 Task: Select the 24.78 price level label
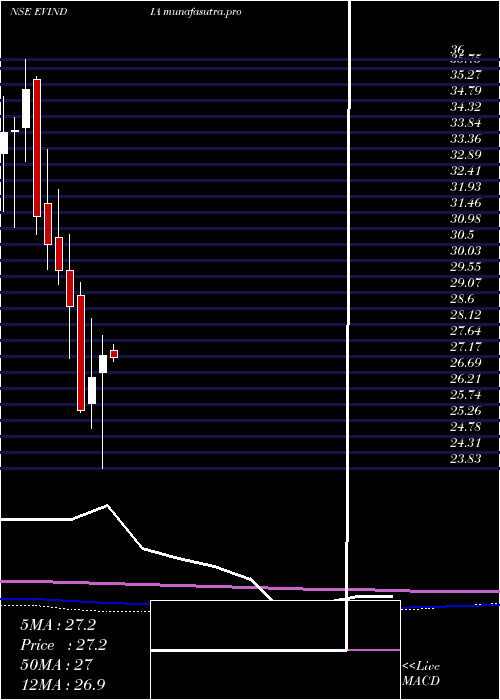(x=466, y=428)
